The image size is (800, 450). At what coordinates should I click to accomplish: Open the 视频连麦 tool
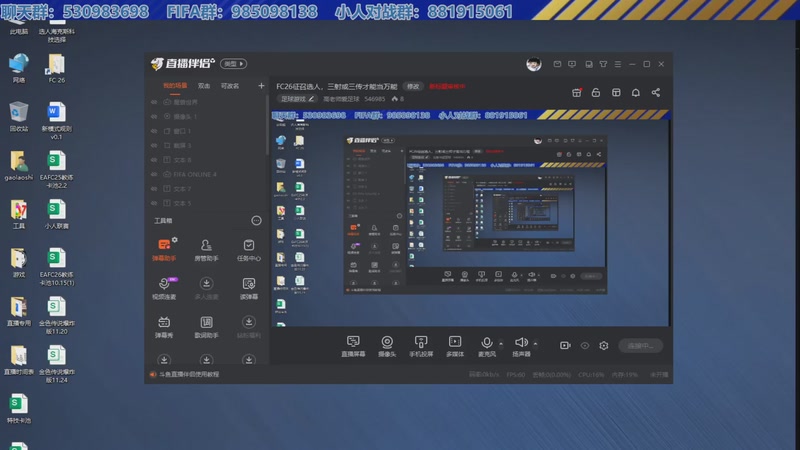(164, 288)
